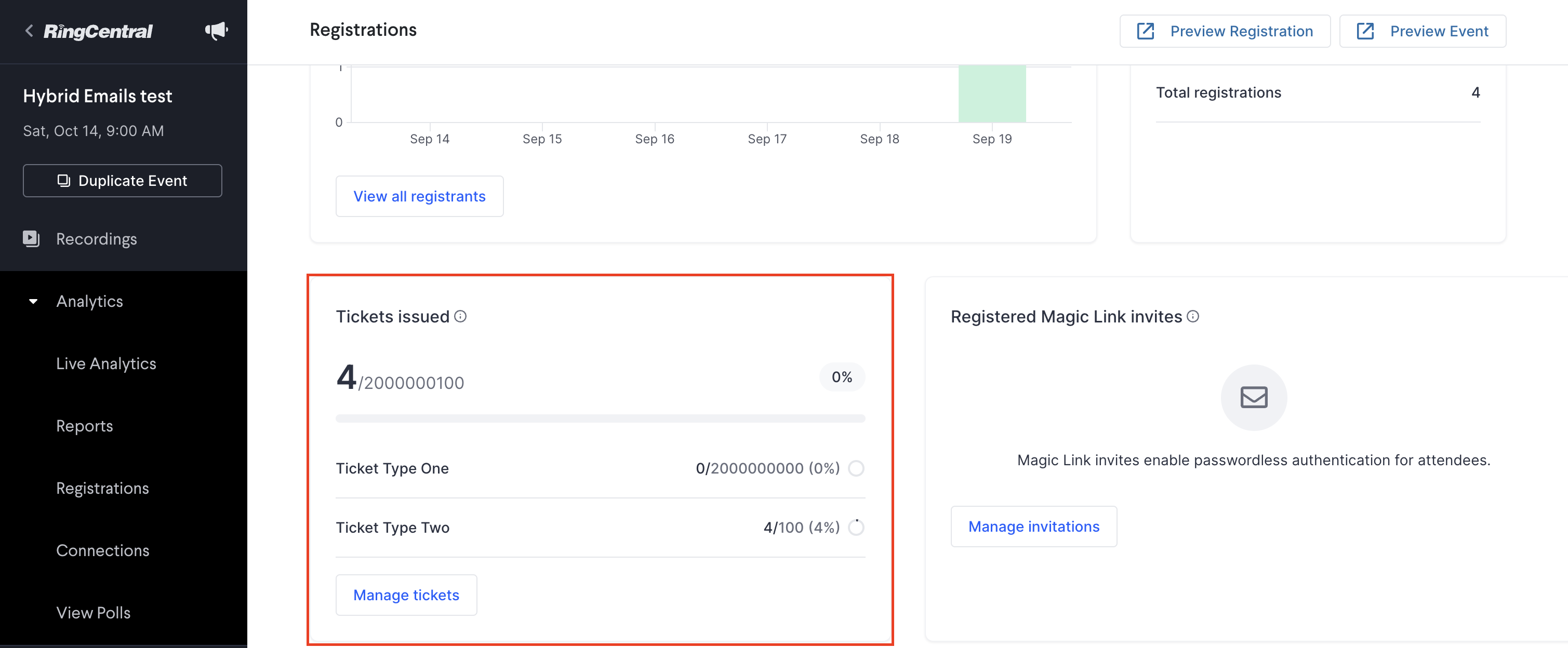Viewport: 1568px width, 648px height.
Task: Open Live Analytics
Action: coord(106,364)
